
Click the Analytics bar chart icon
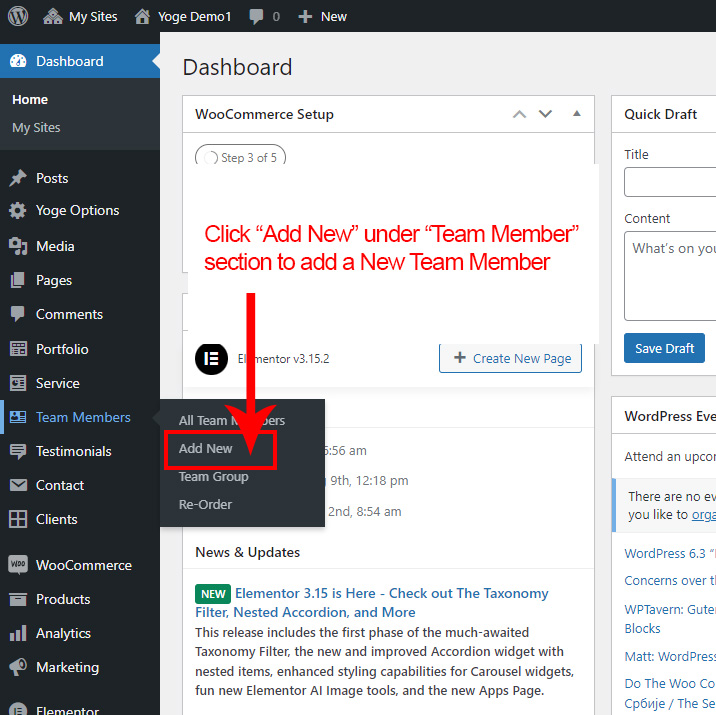pos(18,633)
